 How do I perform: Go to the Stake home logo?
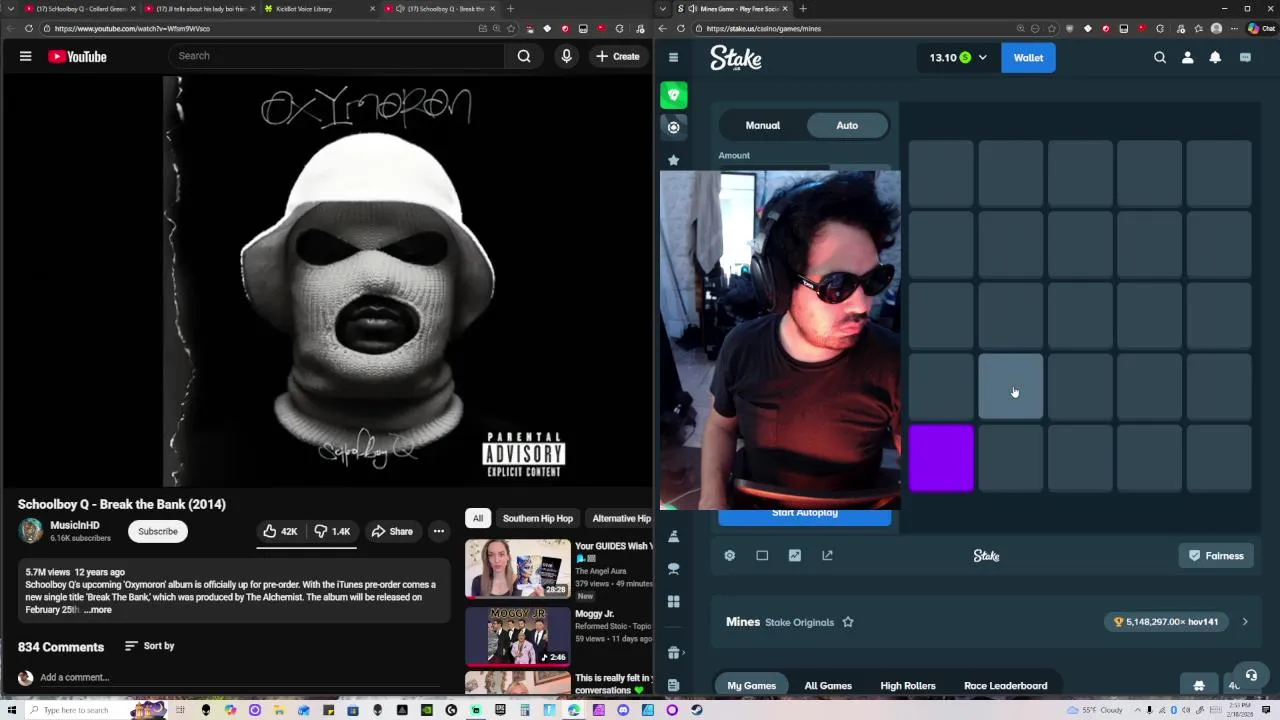(x=736, y=58)
